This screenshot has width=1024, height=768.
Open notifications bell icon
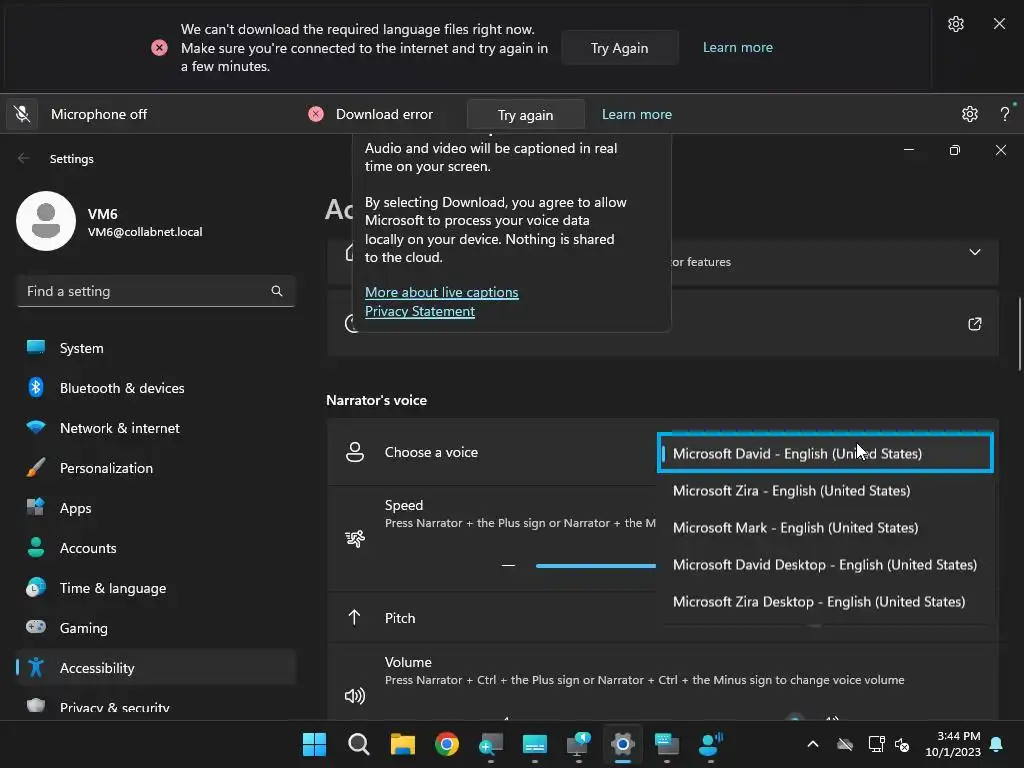click(997, 744)
